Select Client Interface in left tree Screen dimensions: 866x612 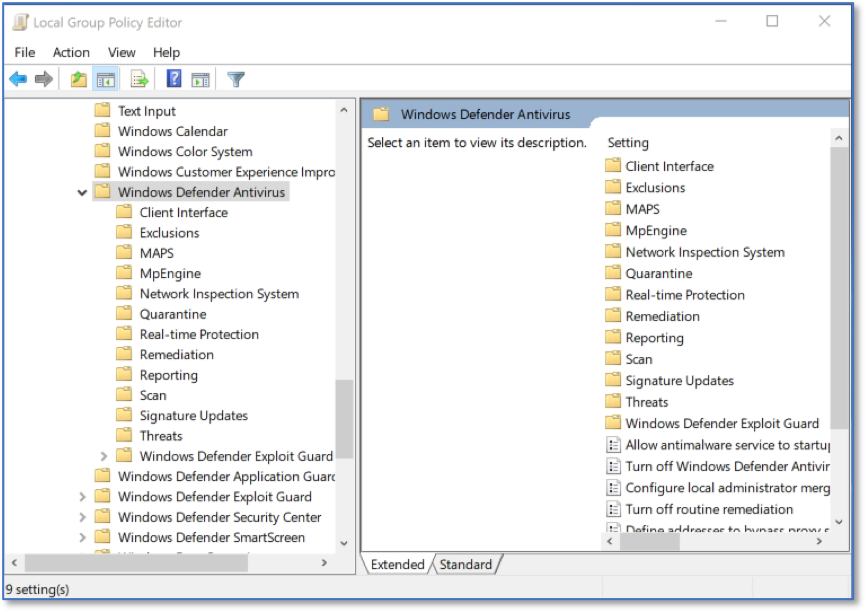tap(183, 213)
